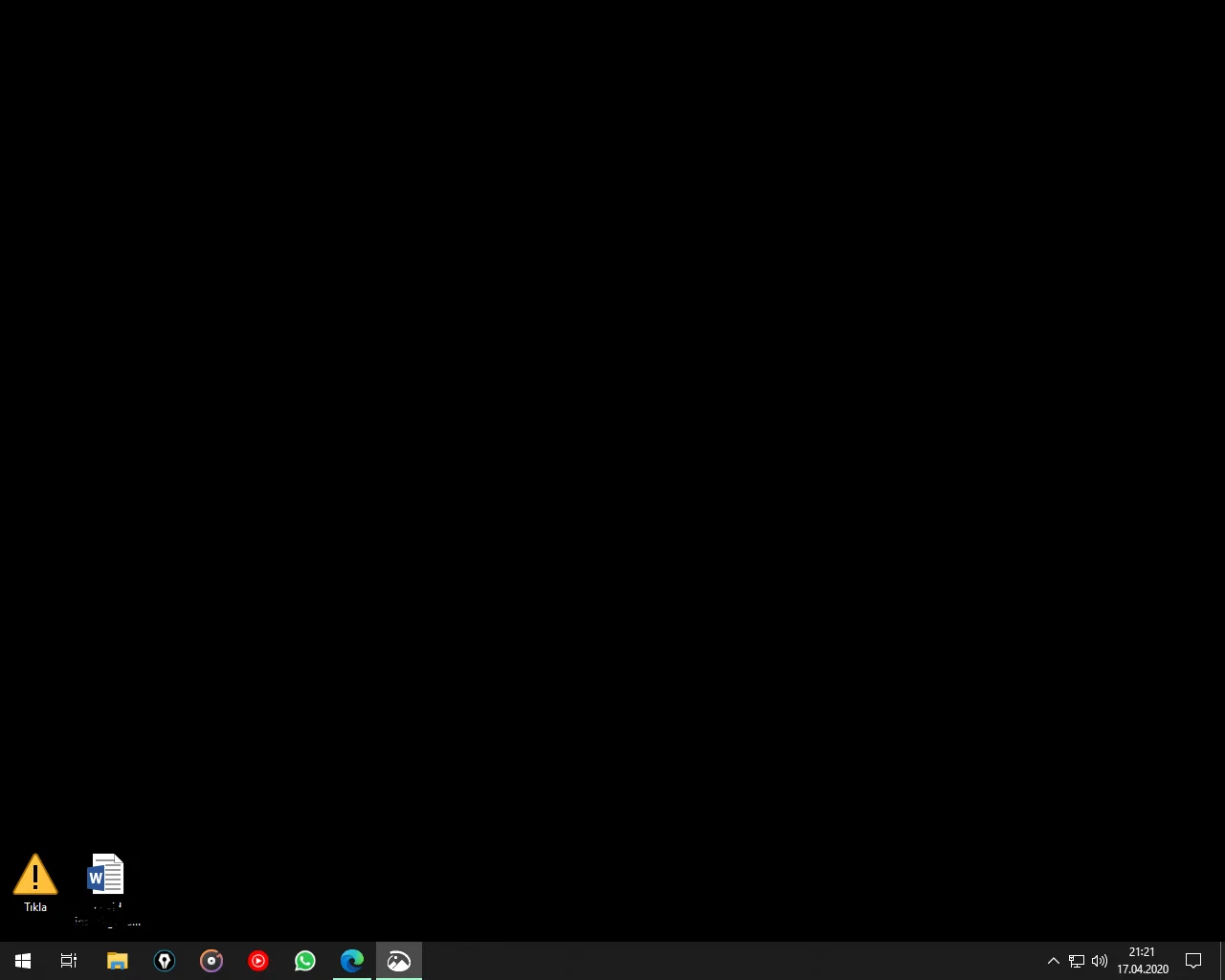The width and height of the screenshot is (1225, 980).
Task: Expand the hidden system tray icons
Action: tap(1053, 961)
